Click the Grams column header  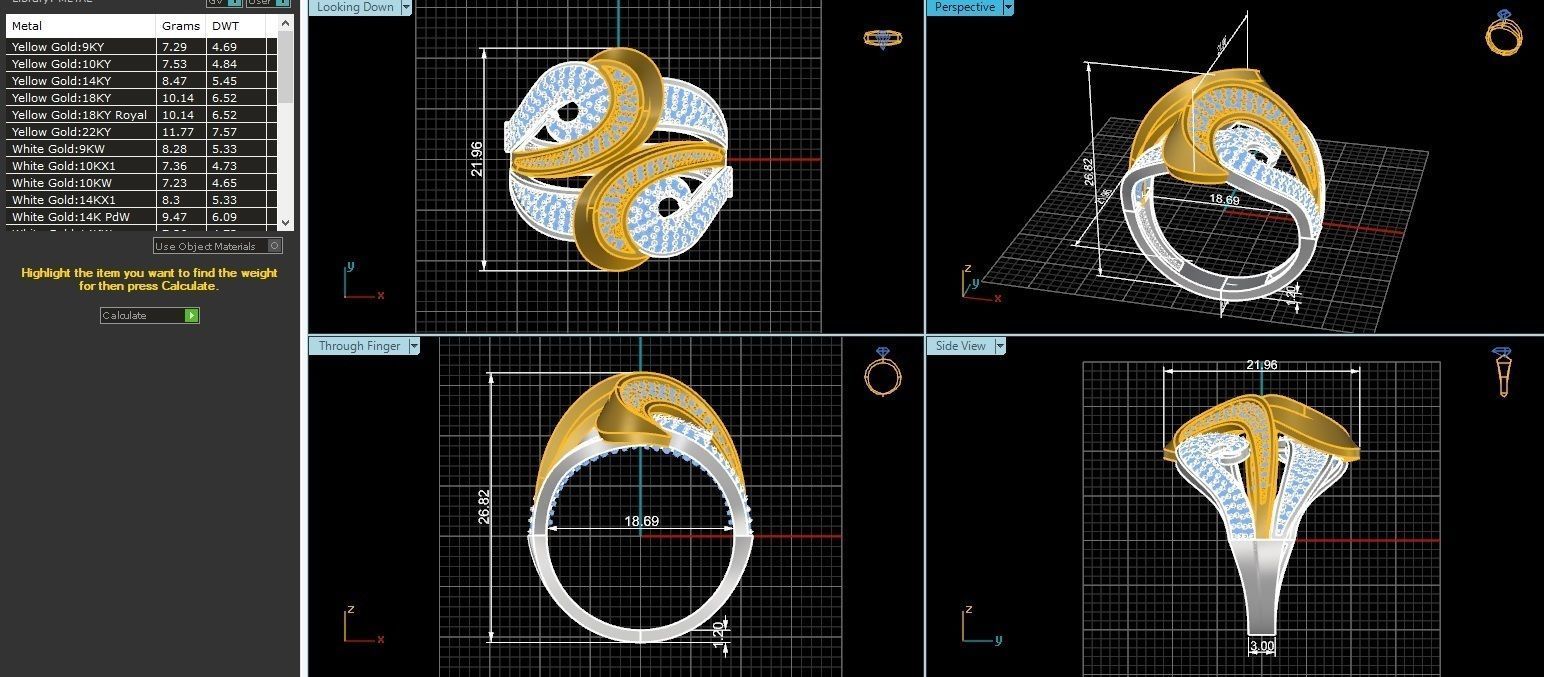[x=182, y=26]
